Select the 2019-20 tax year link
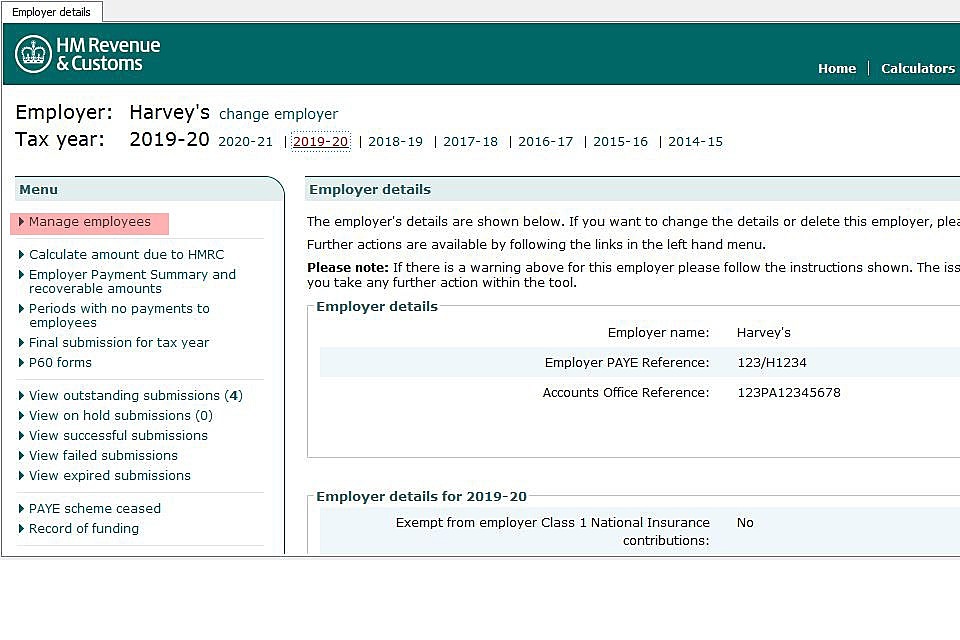Viewport: 960px width, 640px height. [320, 142]
